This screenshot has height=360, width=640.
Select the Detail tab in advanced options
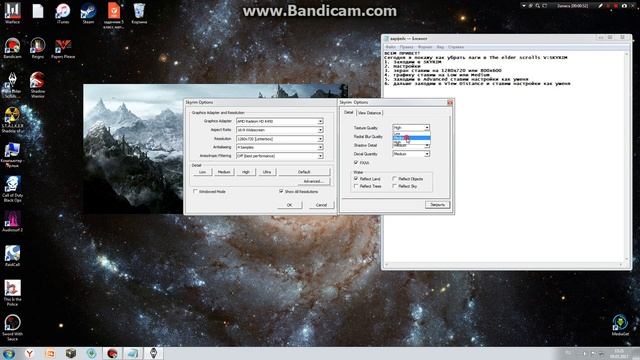pos(348,112)
